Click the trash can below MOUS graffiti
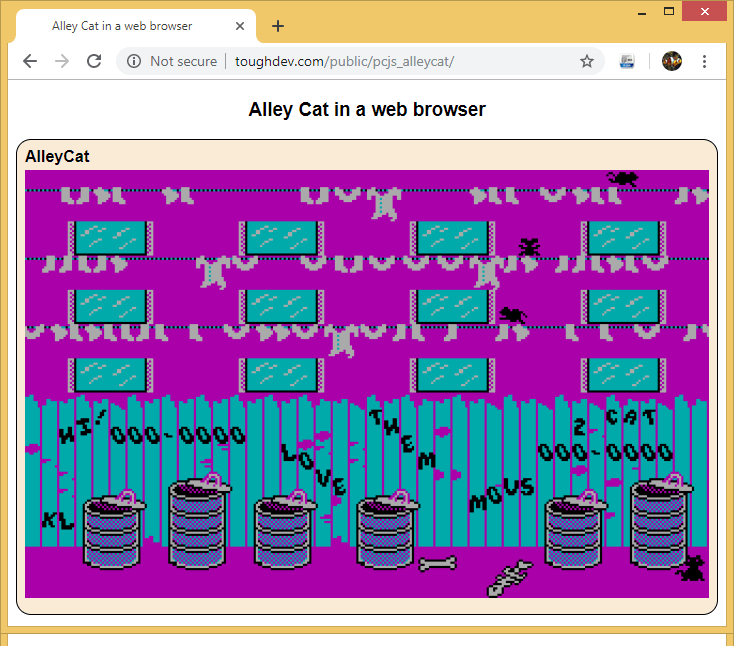Viewport: 734px width, 646px height. pyautogui.click(x=575, y=529)
